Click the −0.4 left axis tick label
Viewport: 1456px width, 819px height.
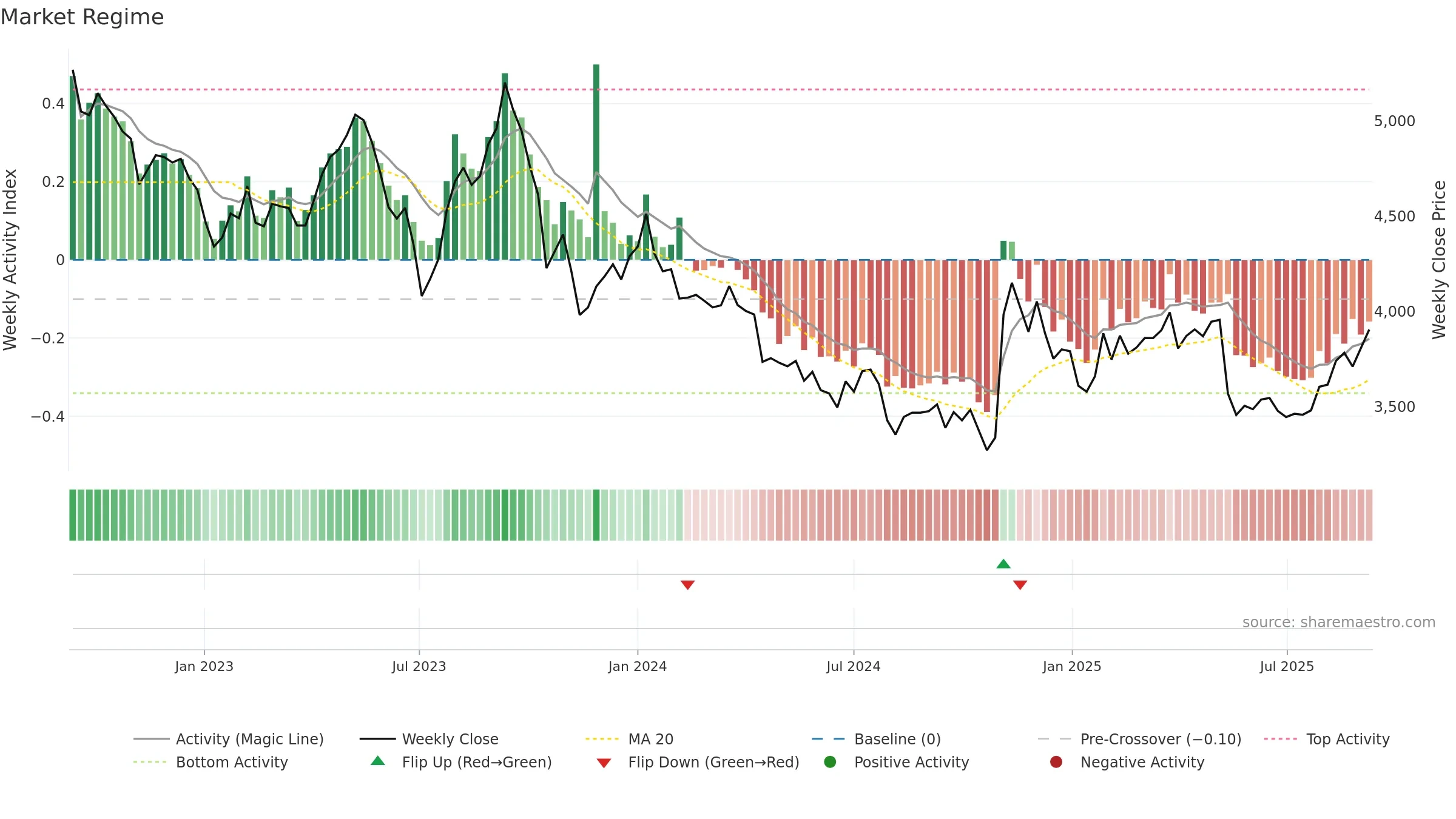(x=47, y=417)
